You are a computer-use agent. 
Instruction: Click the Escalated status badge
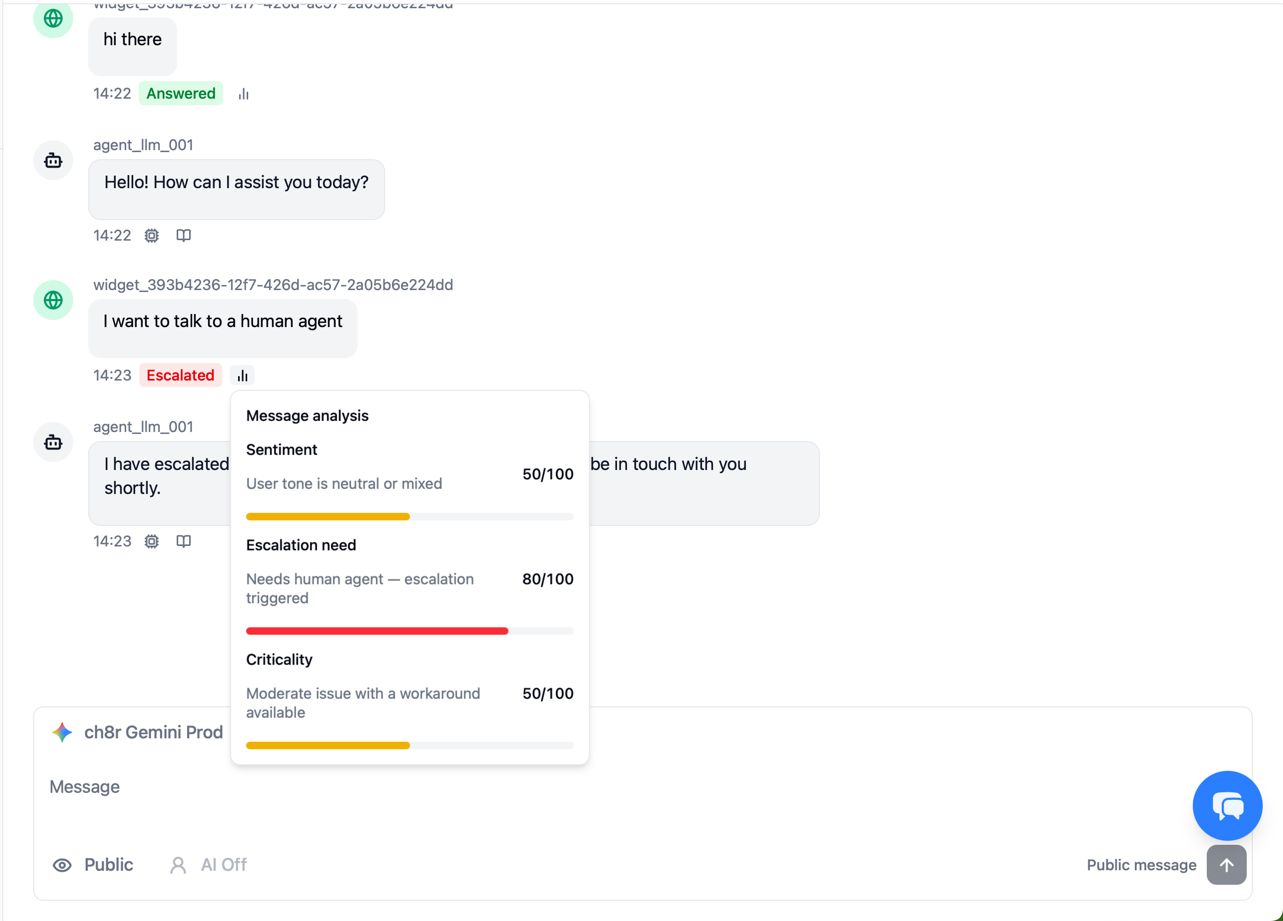pos(180,376)
